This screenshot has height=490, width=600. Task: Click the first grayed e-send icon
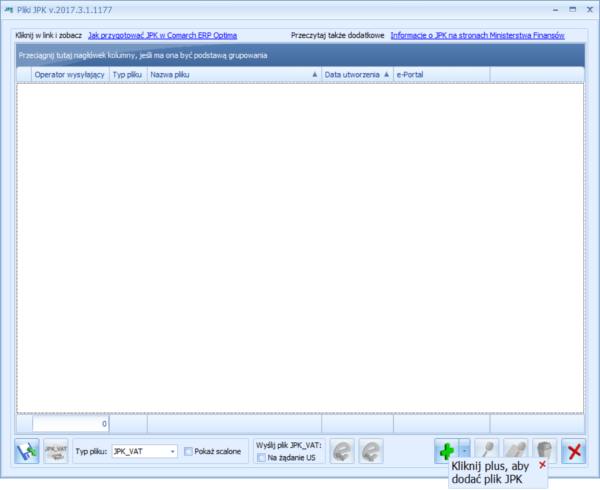point(342,451)
